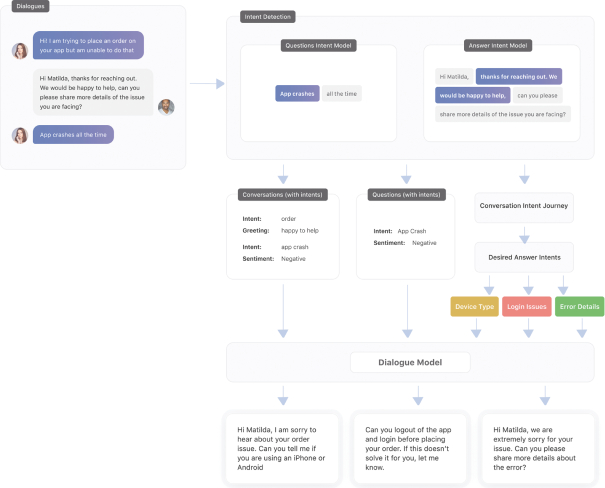Click the grey 'all the time' chip
The height and width of the screenshot is (488, 605).
point(341,94)
